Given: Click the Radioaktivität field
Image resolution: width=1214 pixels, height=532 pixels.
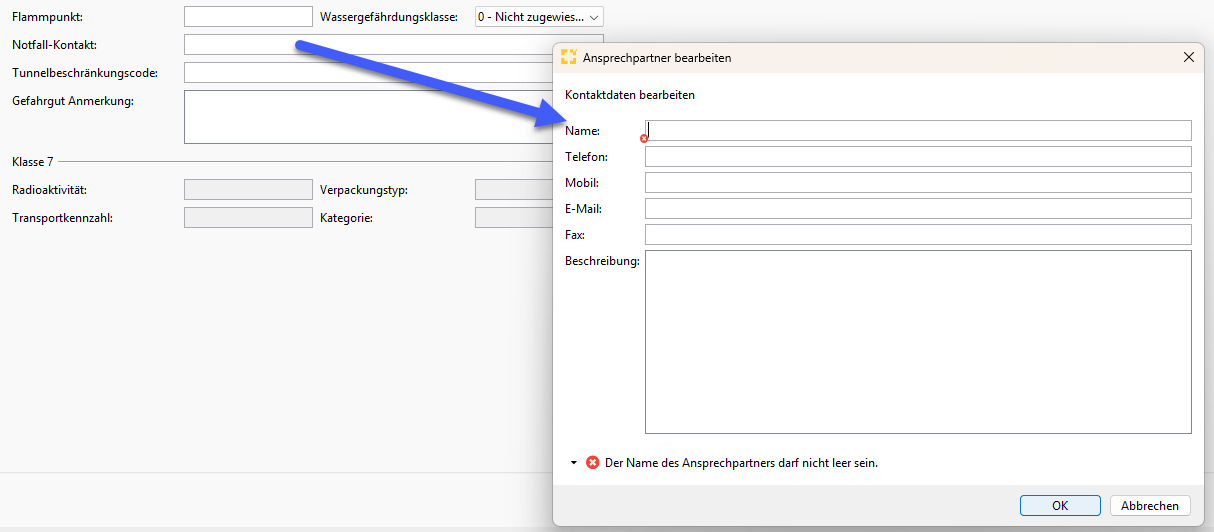Looking at the screenshot, I should click(248, 190).
